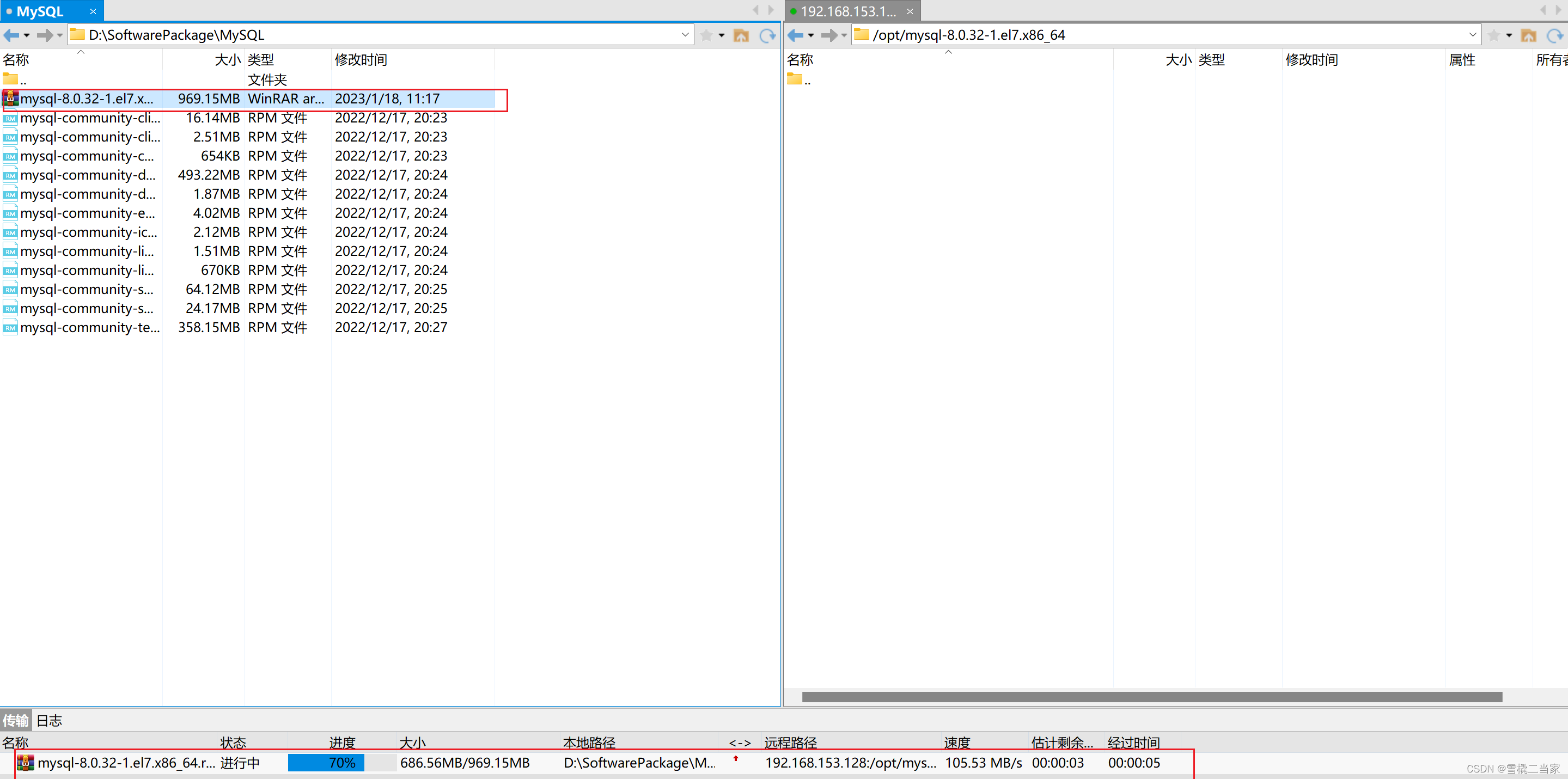Select the 64.12MB mysql-community-s RPM file
Image resolution: width=1568 pixels, height=779 pixels.
tap(248, 289)
